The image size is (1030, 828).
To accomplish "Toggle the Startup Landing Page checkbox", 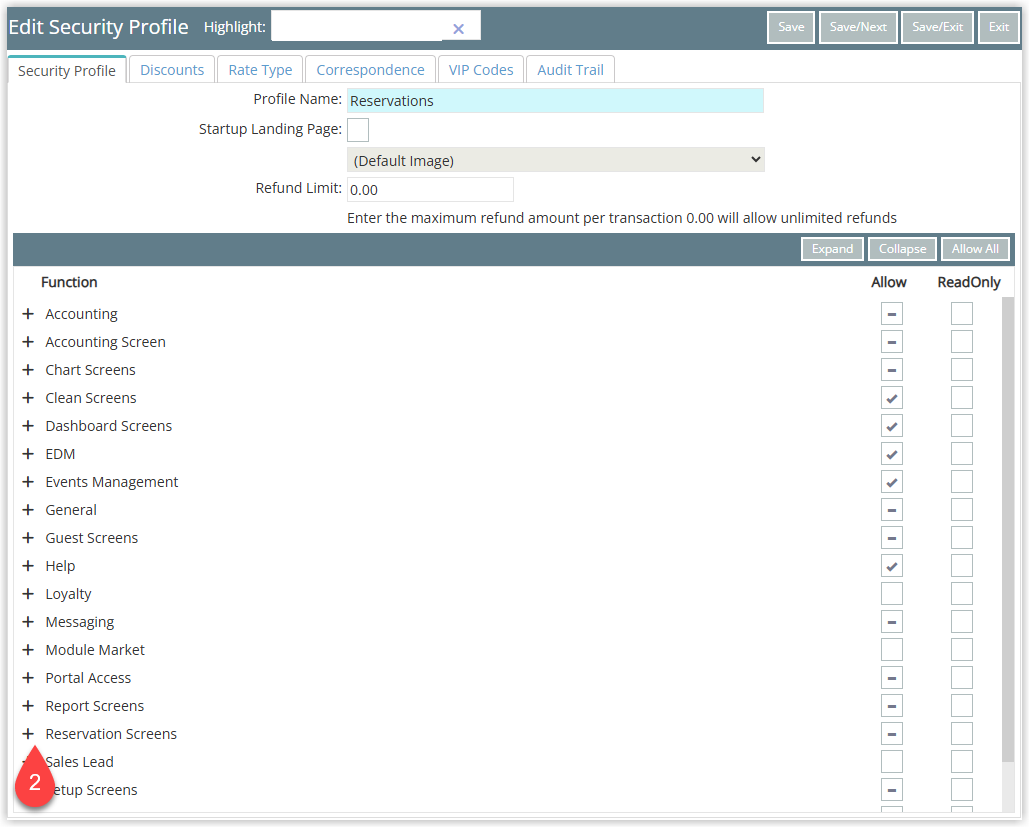I will 358,130.
